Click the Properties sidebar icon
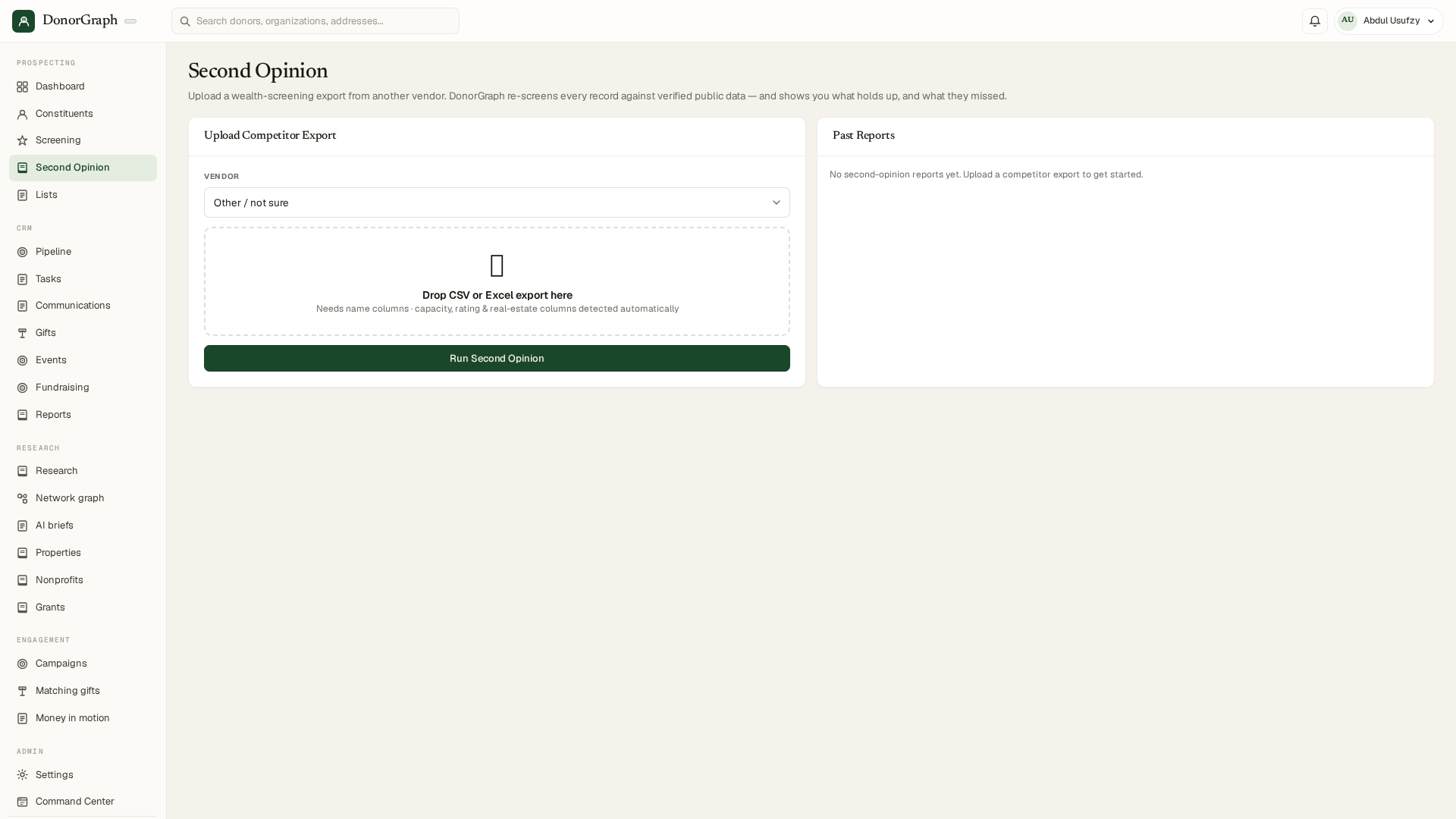Image resolution: width=1456 pixels, height=819 pixels. coord(23,554)
